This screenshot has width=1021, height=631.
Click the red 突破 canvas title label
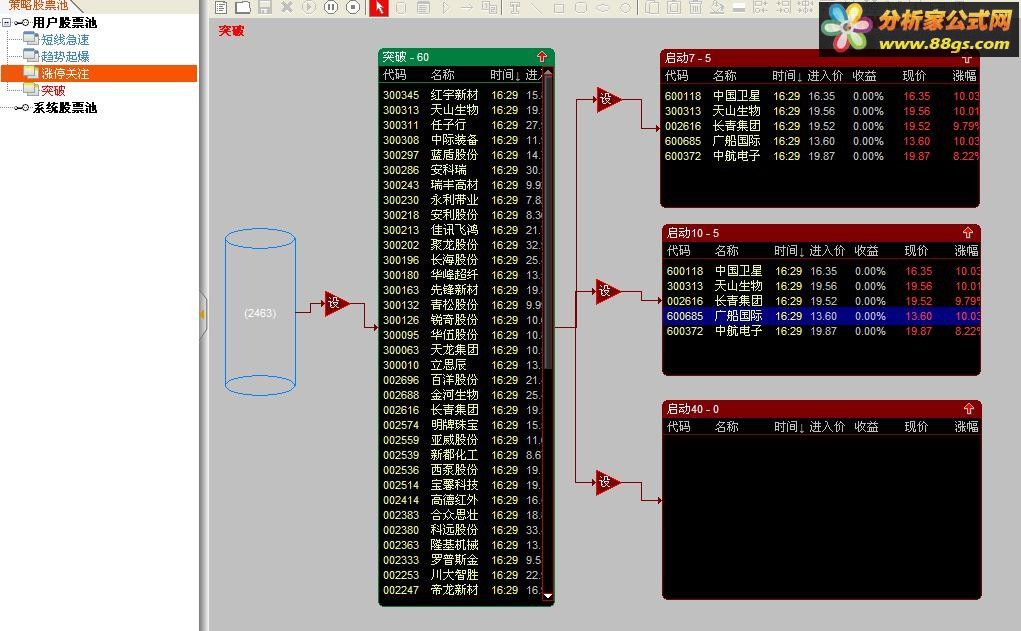click(x=231, y=31)
